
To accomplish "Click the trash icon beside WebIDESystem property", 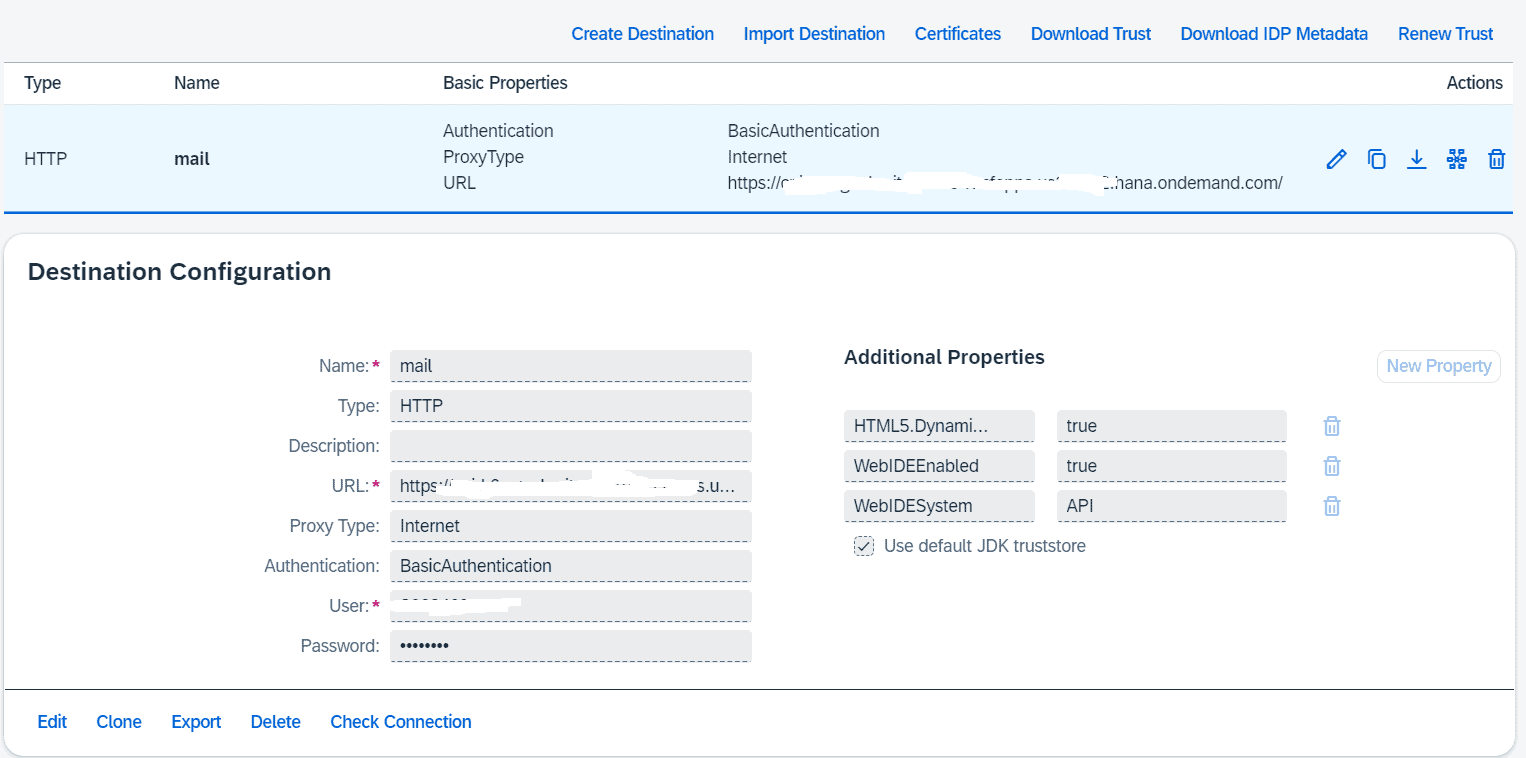I will tap(1331, 505).
